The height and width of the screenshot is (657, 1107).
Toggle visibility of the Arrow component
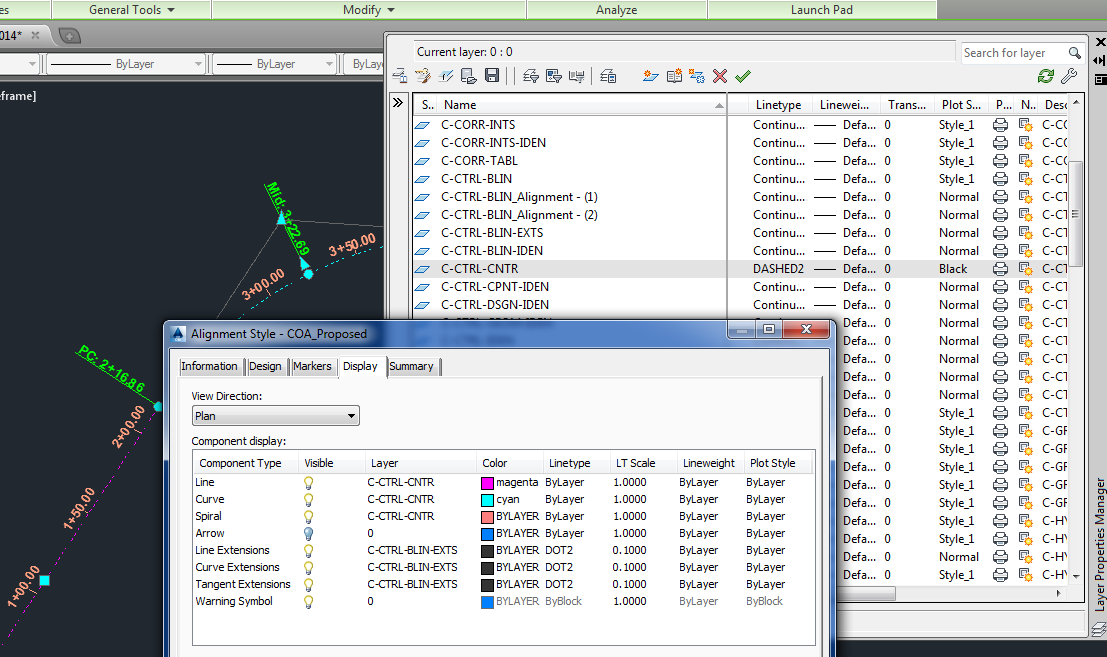[308, 533]
